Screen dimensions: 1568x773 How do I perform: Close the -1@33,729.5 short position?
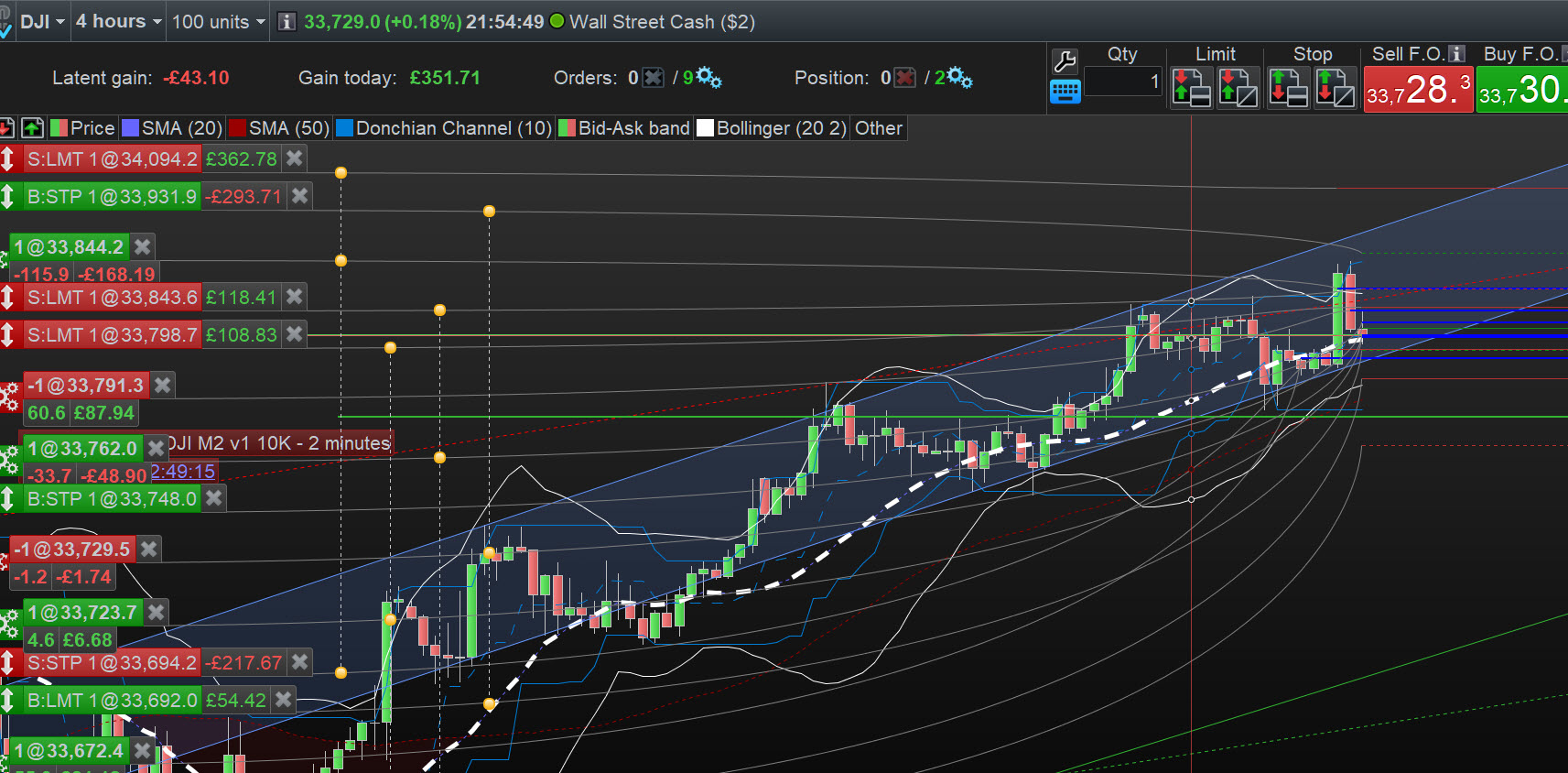149,549
